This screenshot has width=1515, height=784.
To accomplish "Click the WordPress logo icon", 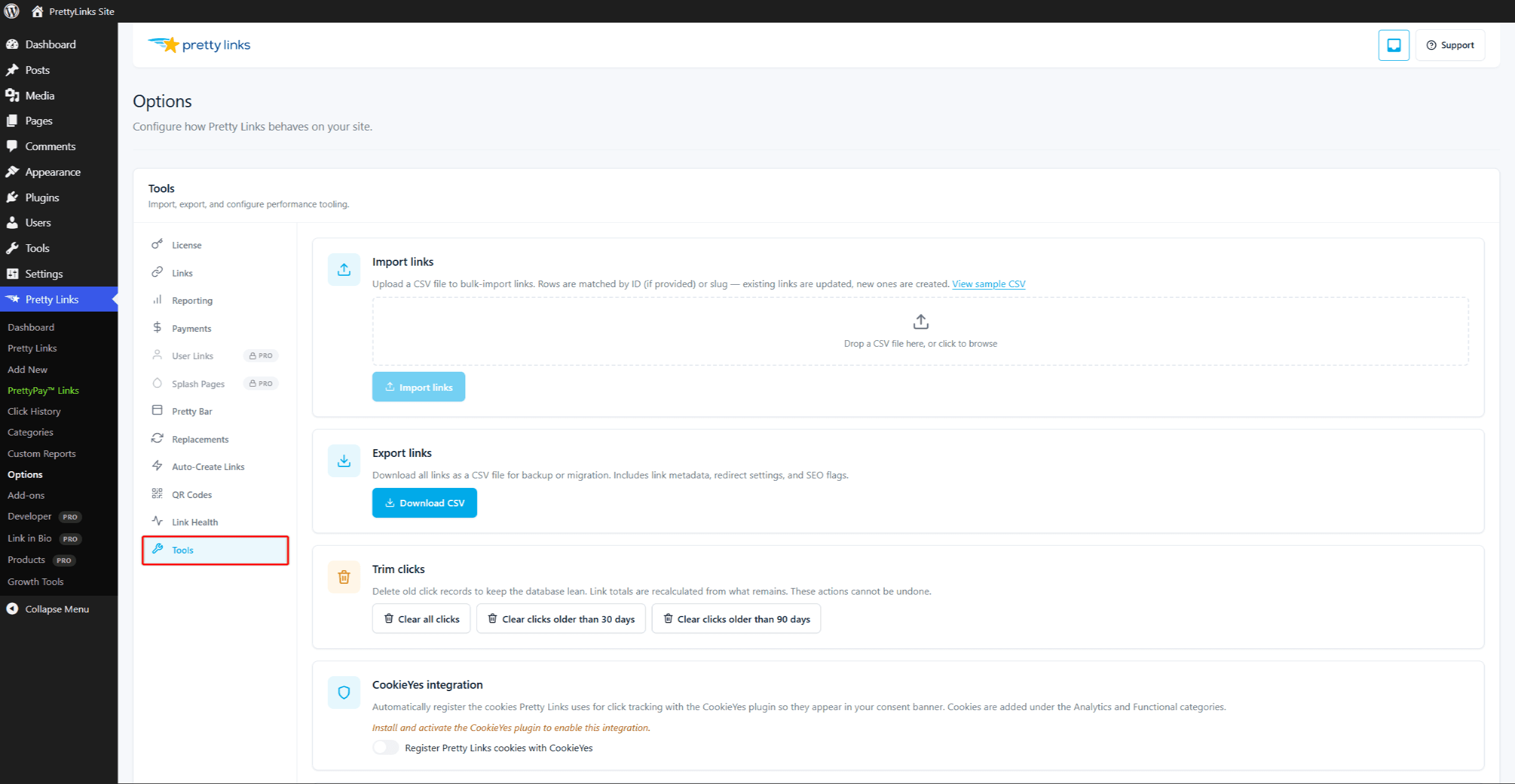I will (x=12, y=11).
